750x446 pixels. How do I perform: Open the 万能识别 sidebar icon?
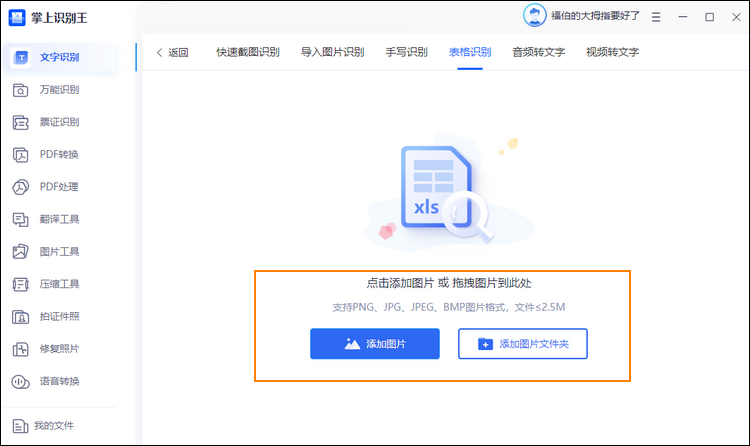(20, 90)
